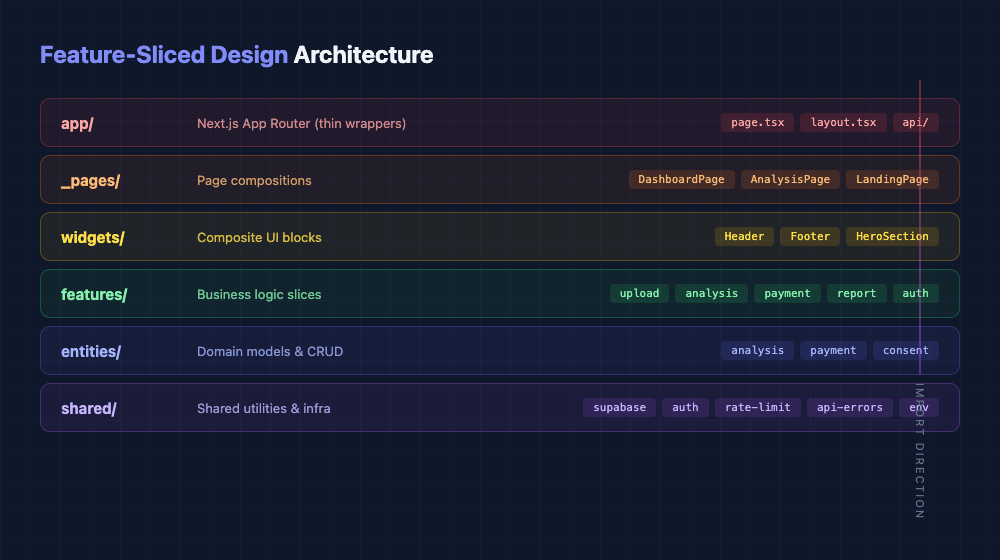Click the payment tag in features row
The image size is (1000, 560).
tap(787, 293)
